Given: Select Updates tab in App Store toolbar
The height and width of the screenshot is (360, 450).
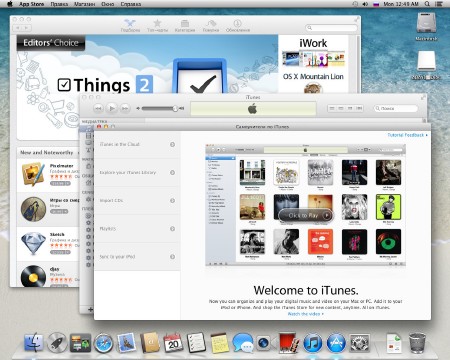Looking at the screenshot, I should click(238, 25).
